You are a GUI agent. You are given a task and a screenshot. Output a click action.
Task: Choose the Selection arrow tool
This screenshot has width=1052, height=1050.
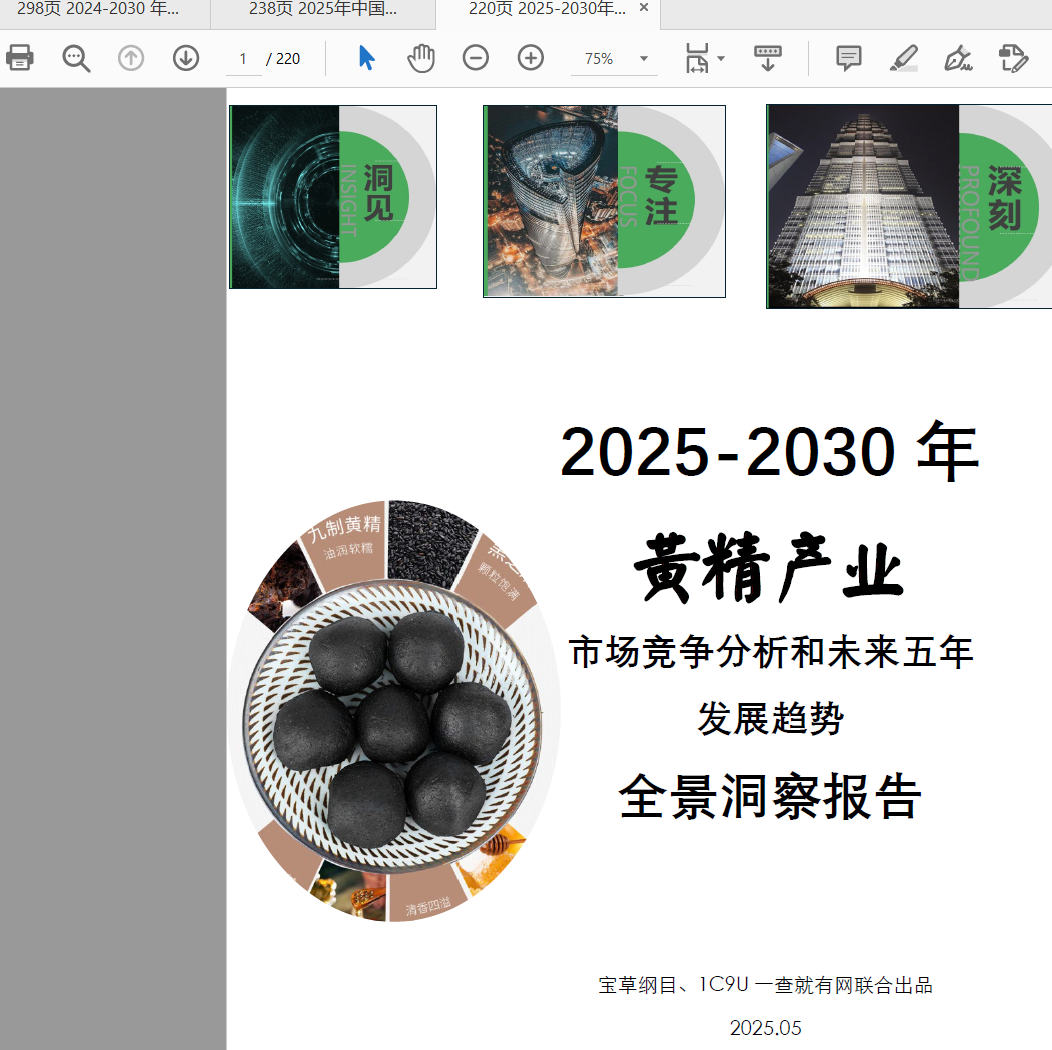[x=367, y=58]
